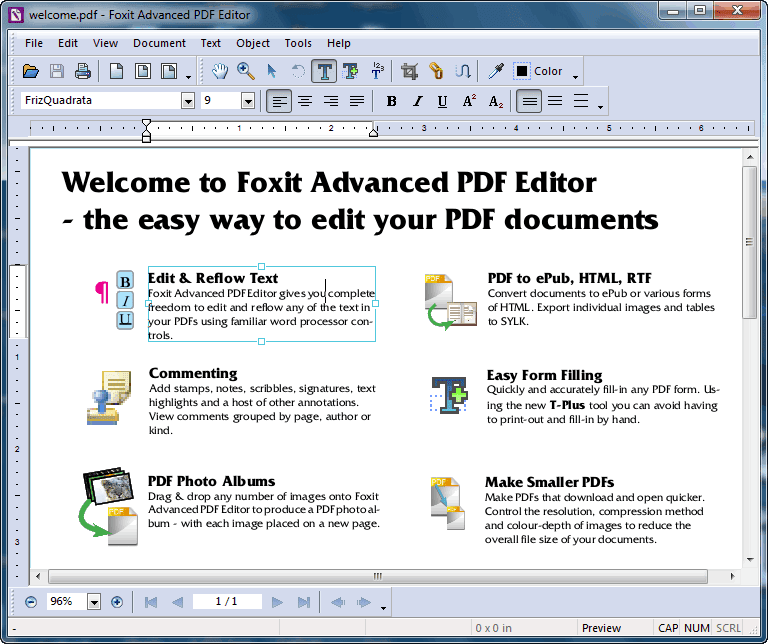Set double line spacing
The height and width of the screenshot is (644, 768).
pyautogui.click(x=581, y=101)
